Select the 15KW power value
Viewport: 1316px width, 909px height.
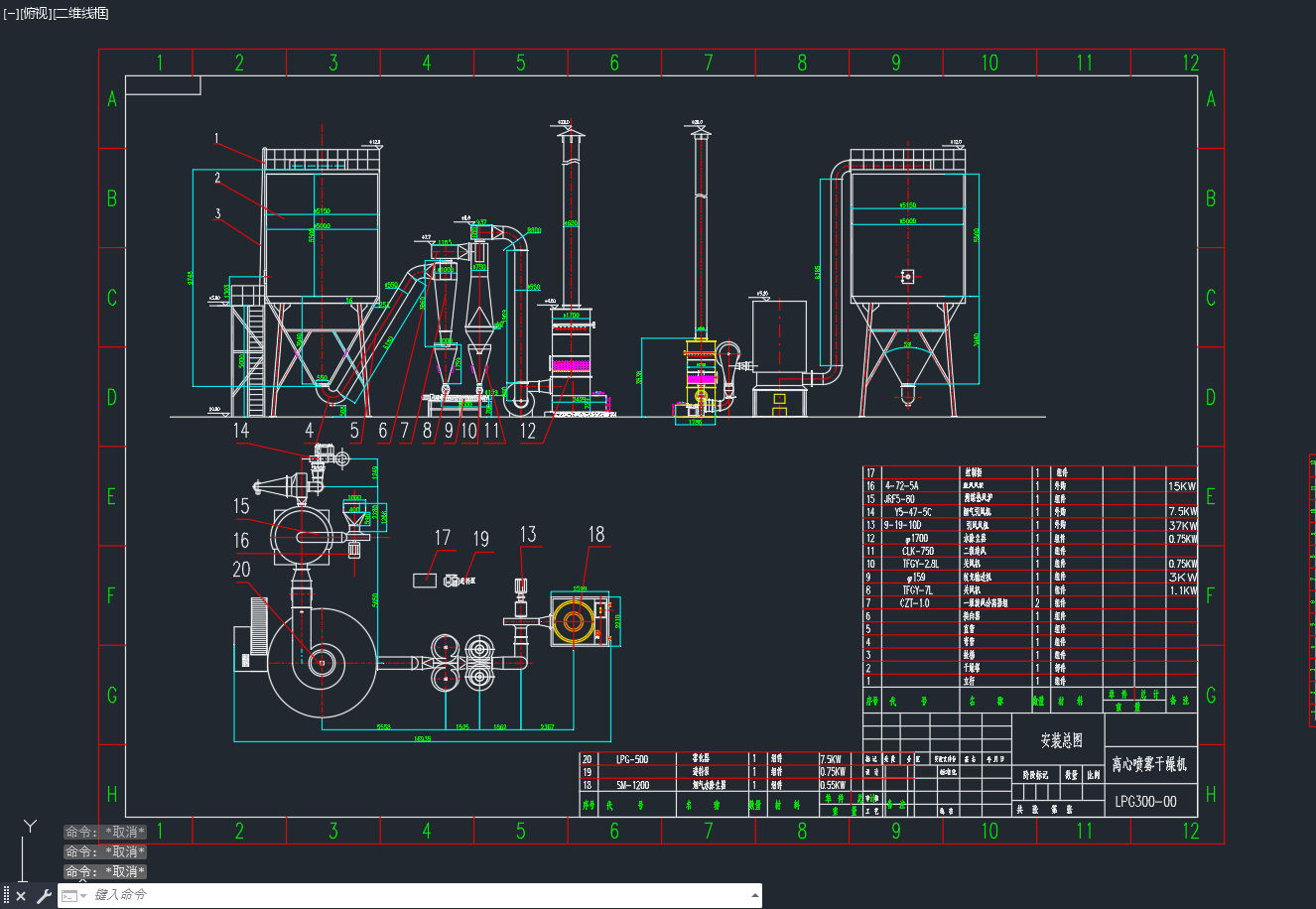click(x=1182, y=486)
